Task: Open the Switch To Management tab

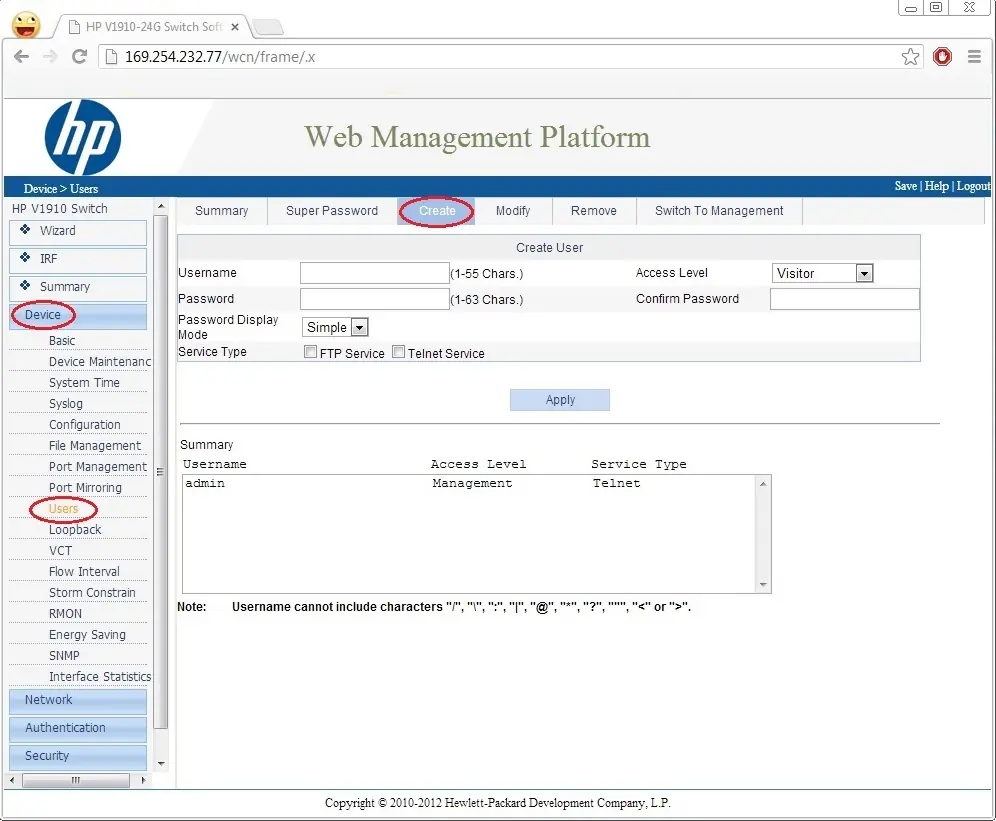Action: [x=719, y=211]
